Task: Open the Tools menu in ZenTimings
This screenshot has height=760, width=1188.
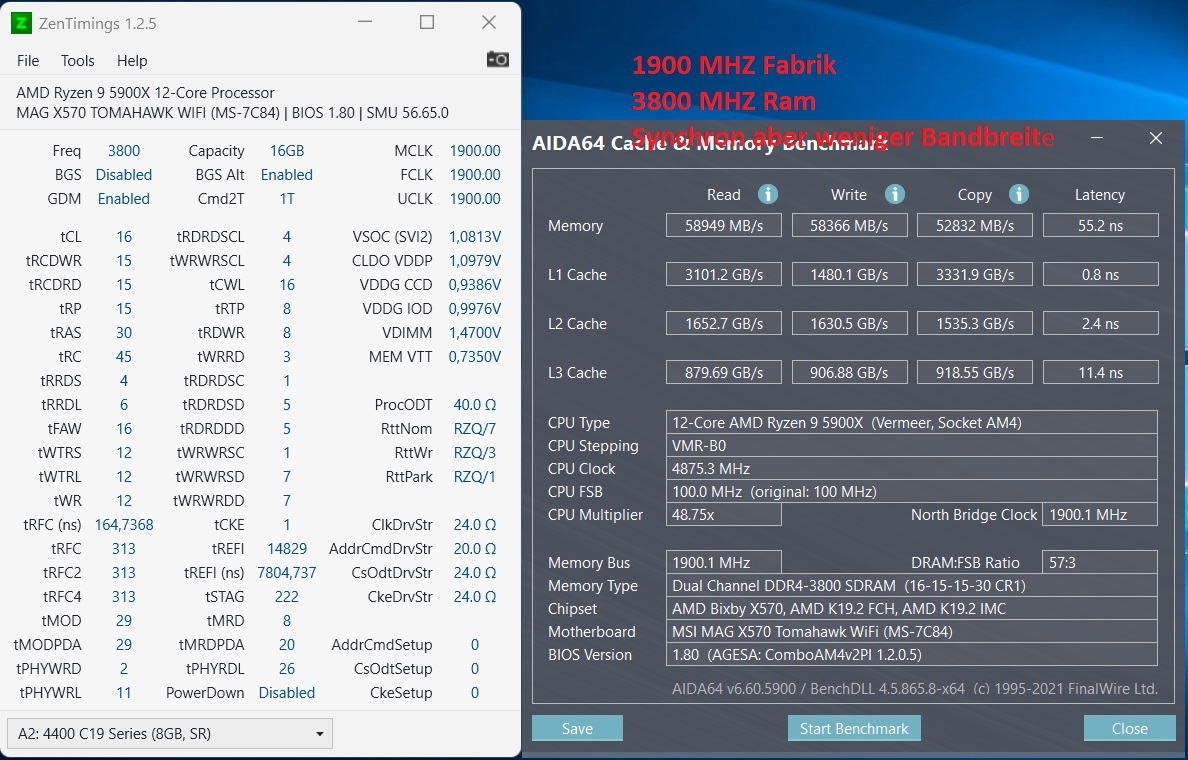Action: tap(77, 61)
